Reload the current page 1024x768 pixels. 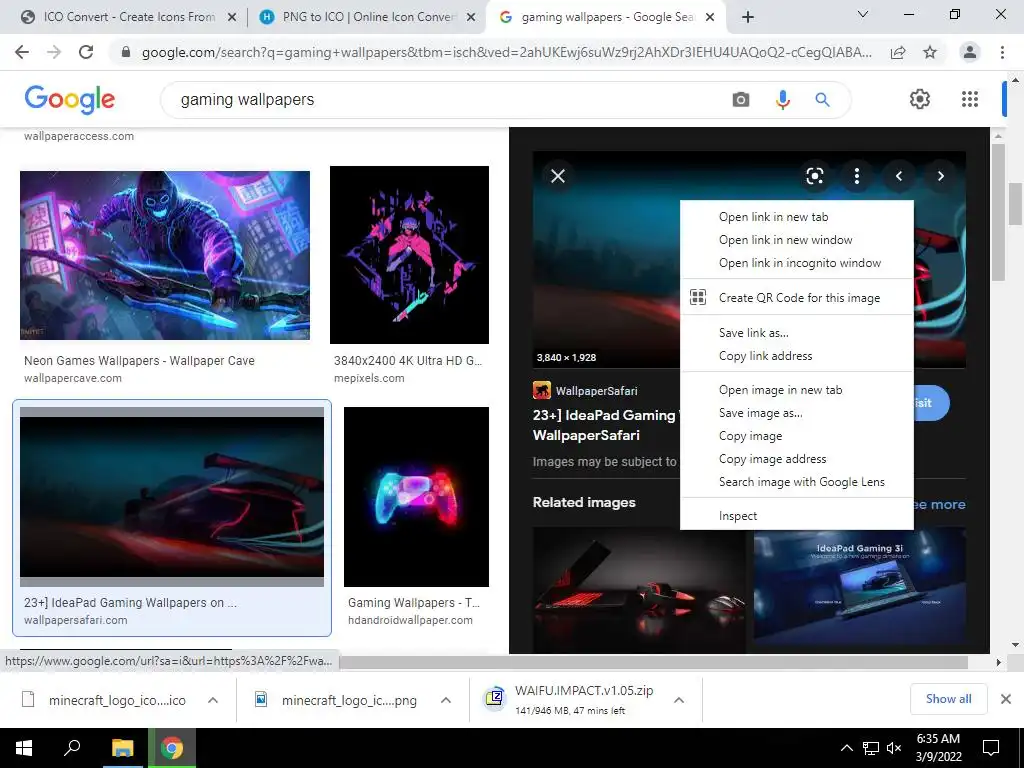click(x=86, y=52)
